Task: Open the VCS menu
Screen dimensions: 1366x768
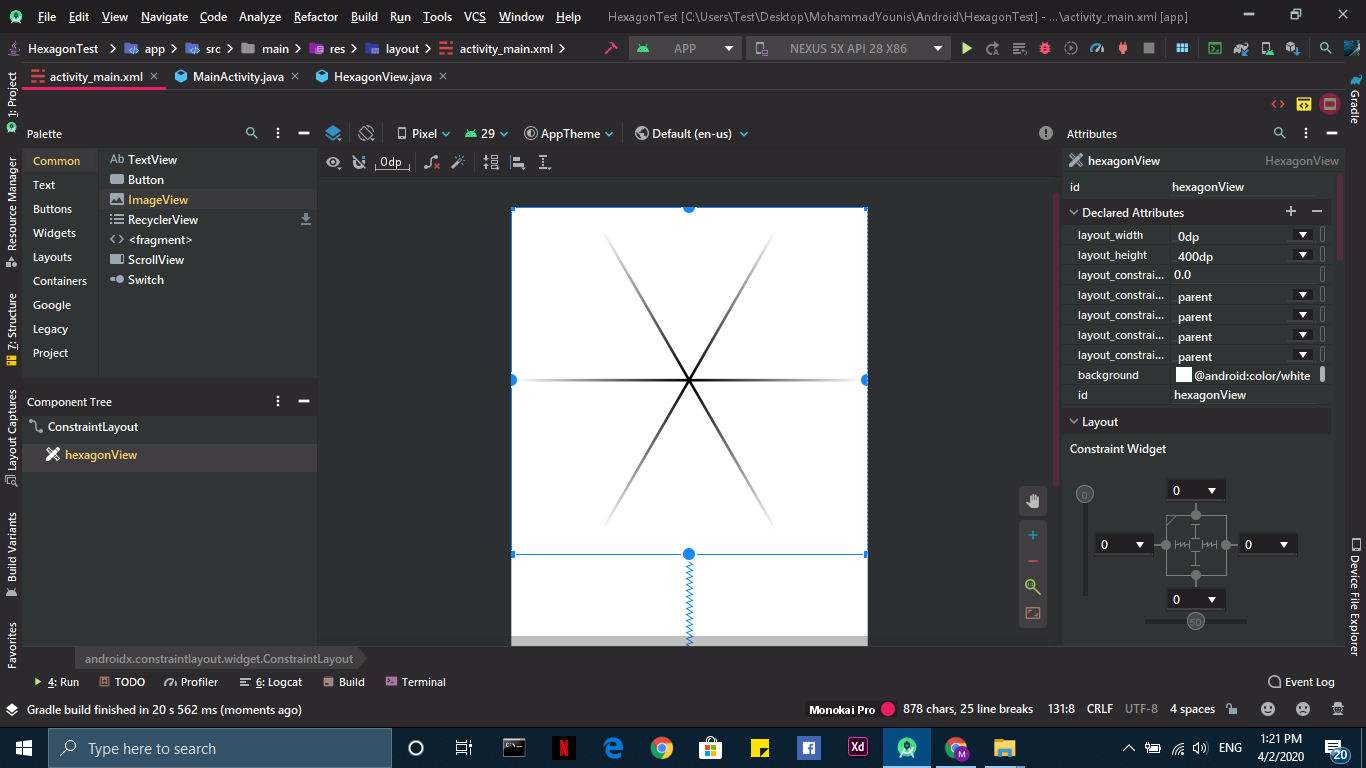Action: (x=474, y=17)
